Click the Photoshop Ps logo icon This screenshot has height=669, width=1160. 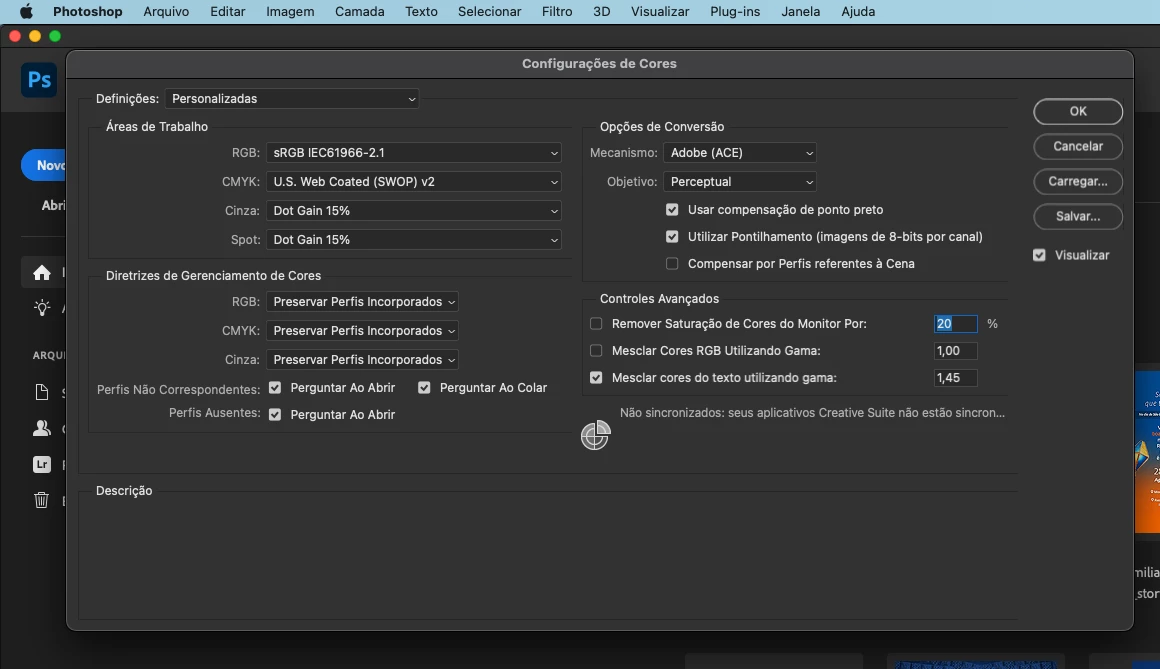(x=39, y=79)
